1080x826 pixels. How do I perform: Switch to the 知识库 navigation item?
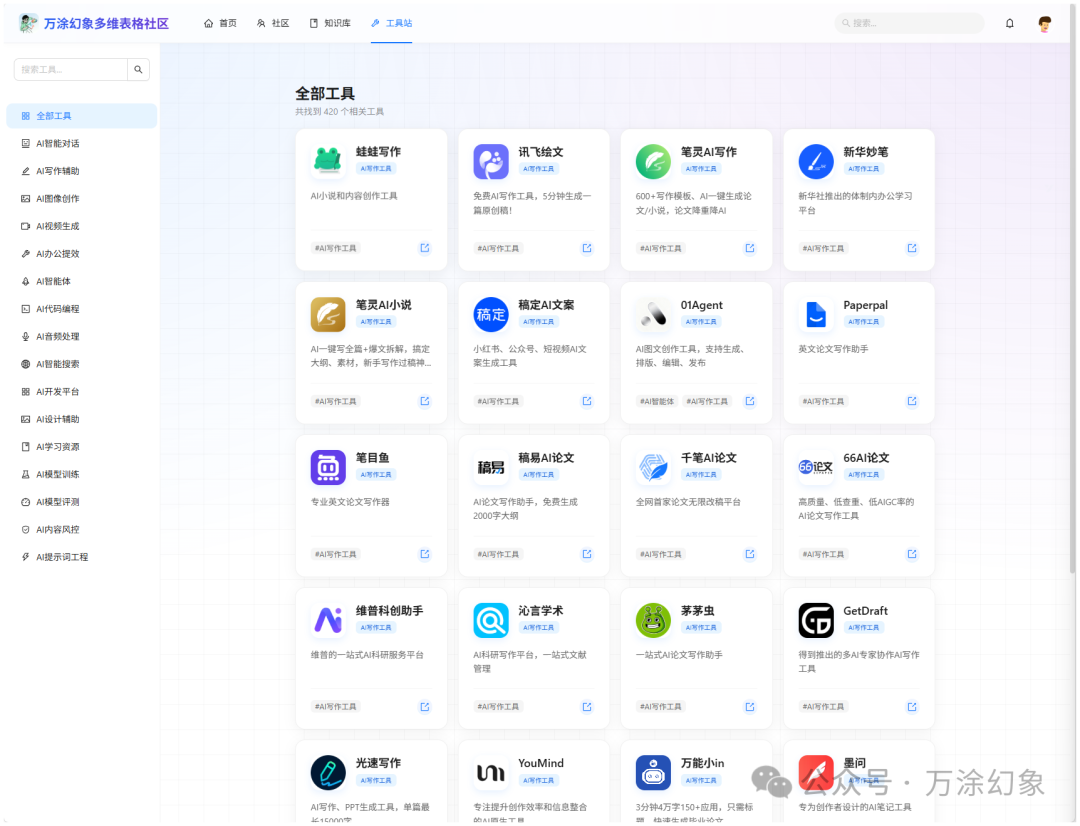pos(330,24)
